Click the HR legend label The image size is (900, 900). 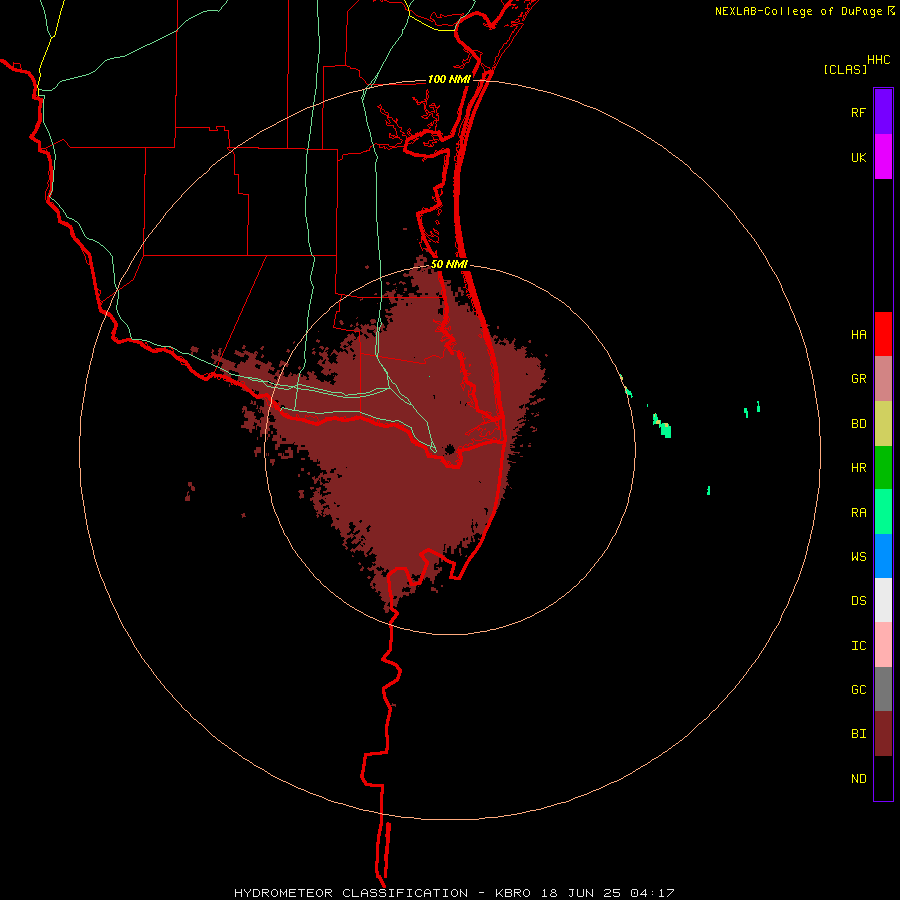tap(858, 468)
